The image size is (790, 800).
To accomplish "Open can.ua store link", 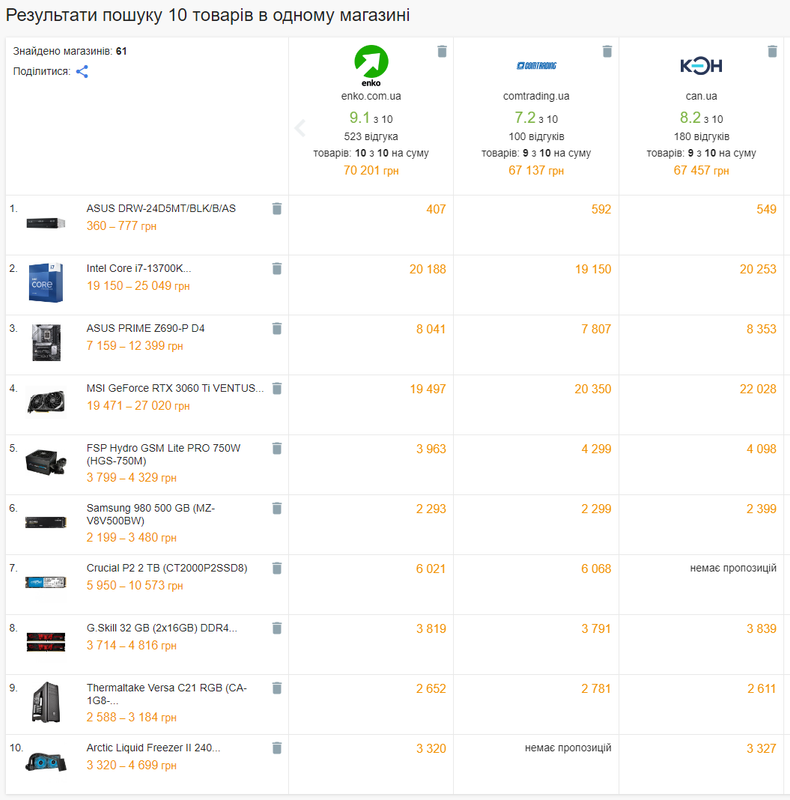I will tap(701, 96).
